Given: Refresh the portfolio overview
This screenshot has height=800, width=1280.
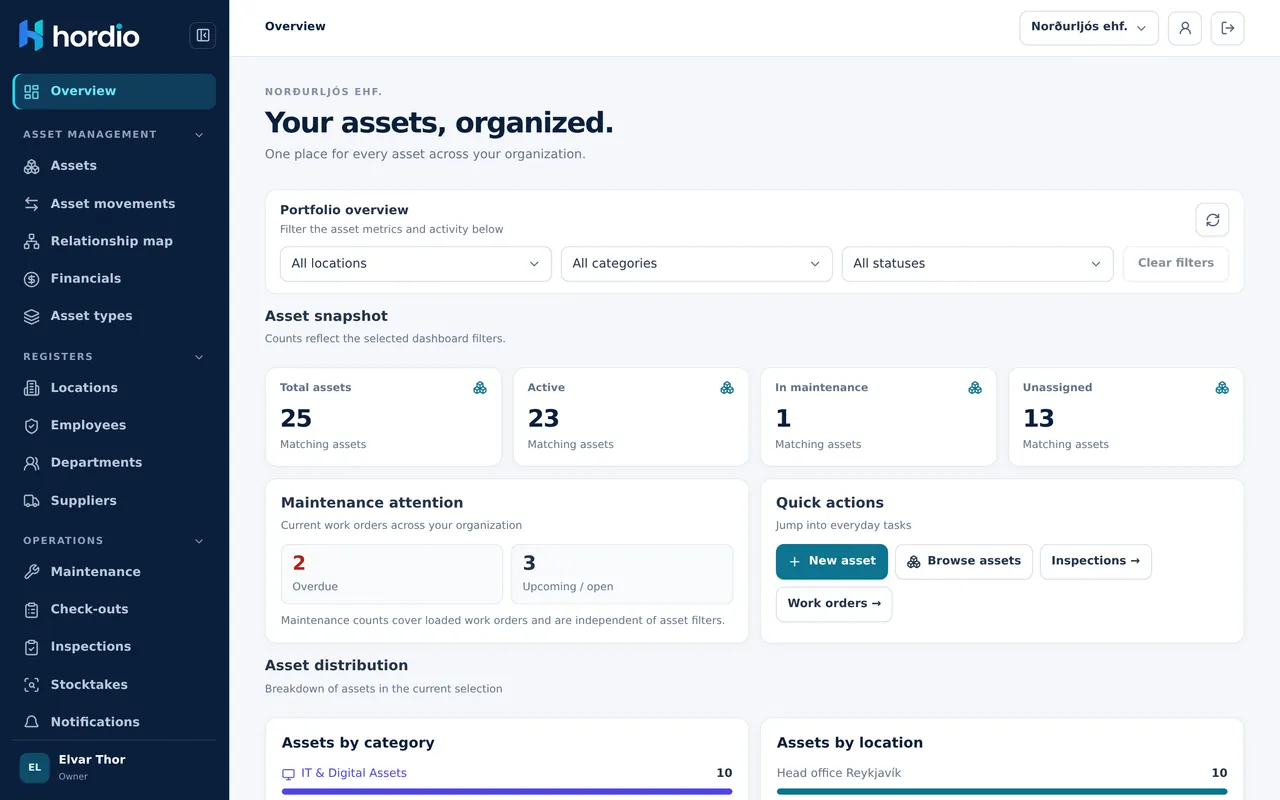Looking at the screenshot, I should 1212,220.
